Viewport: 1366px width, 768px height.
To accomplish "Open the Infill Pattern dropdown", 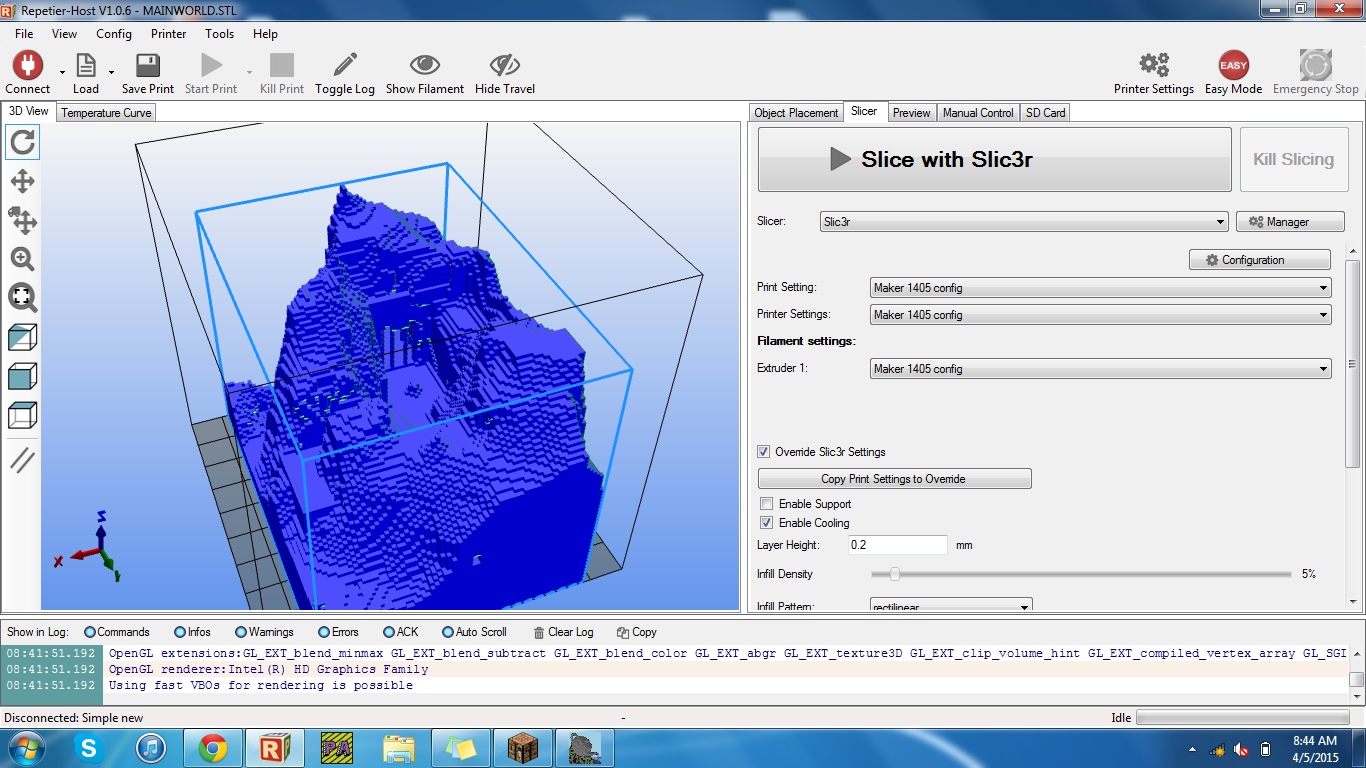I will pyautogui.click(x=951, y=606).
